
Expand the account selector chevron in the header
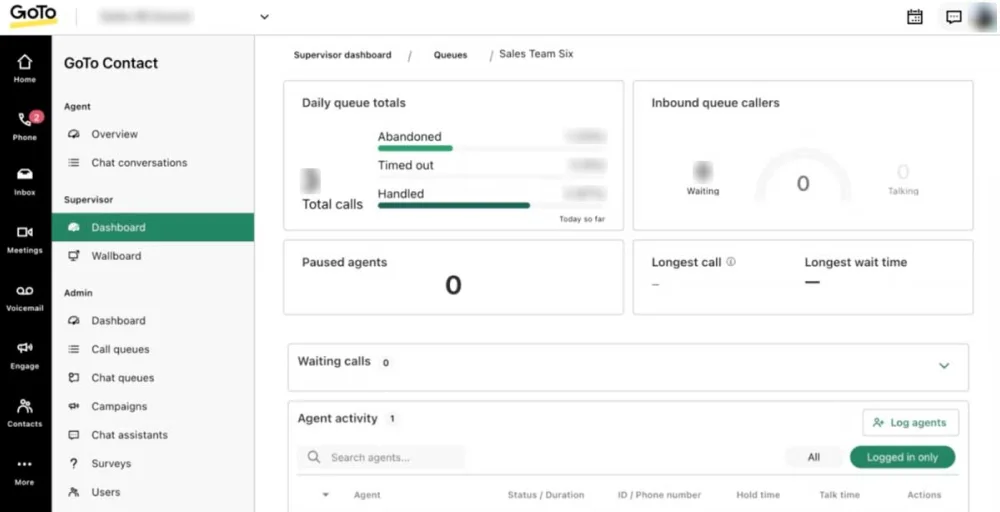264,17
